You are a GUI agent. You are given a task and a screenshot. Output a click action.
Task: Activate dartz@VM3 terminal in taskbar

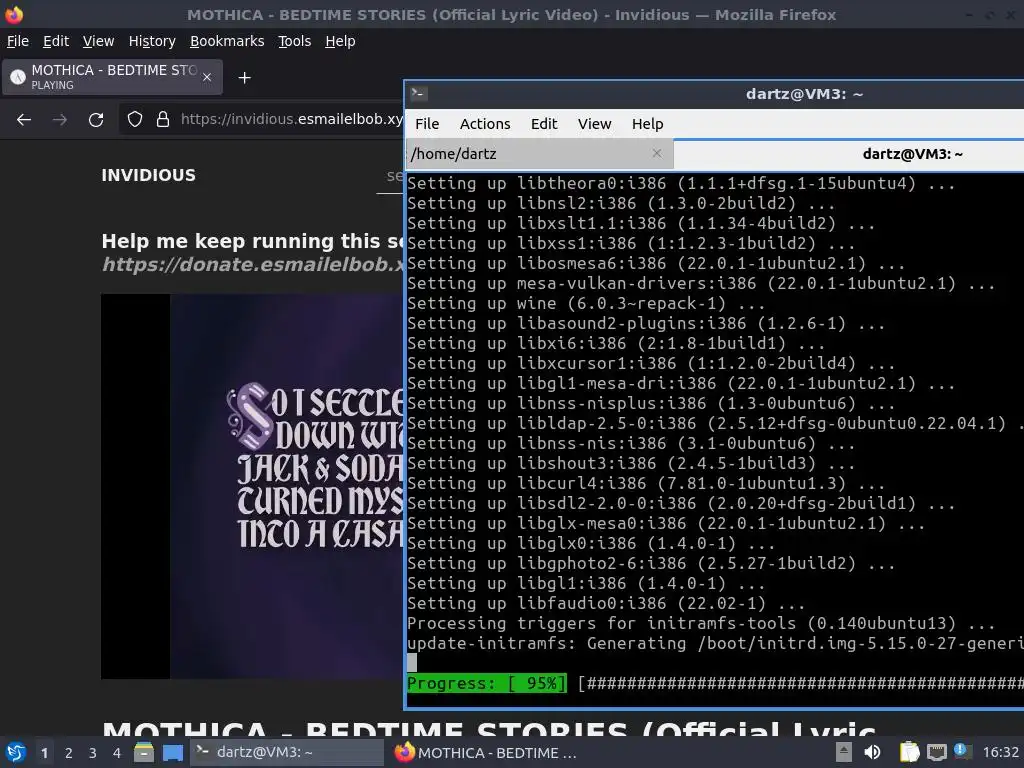click(x=287, y=752)
